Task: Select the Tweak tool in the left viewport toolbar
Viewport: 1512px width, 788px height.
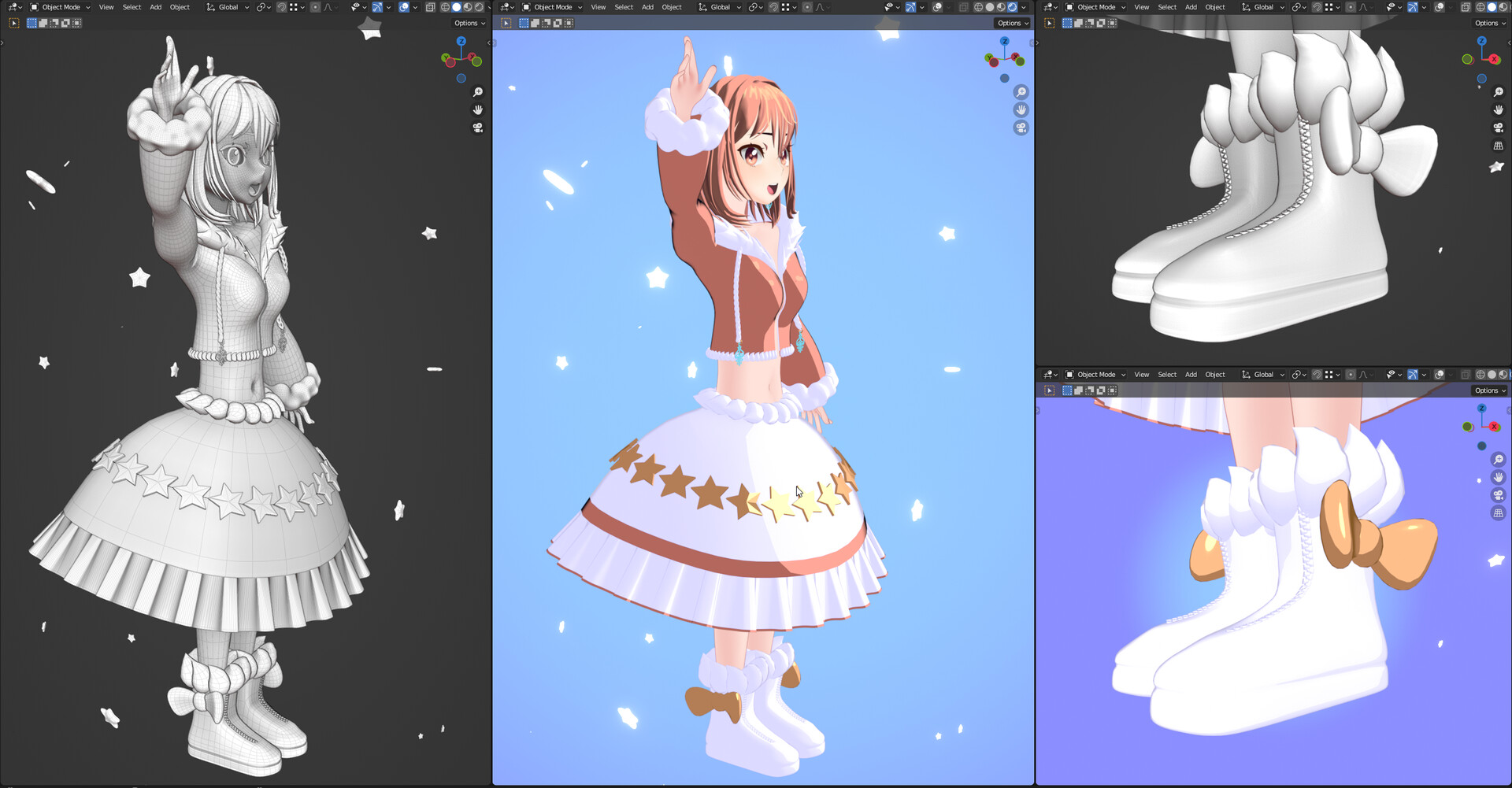Action: 14,24
